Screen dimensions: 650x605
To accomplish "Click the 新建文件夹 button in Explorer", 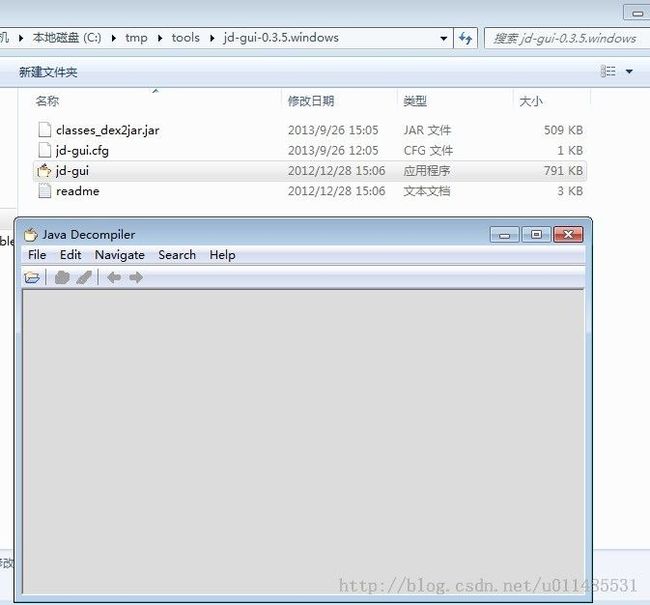I will (48, 72).
